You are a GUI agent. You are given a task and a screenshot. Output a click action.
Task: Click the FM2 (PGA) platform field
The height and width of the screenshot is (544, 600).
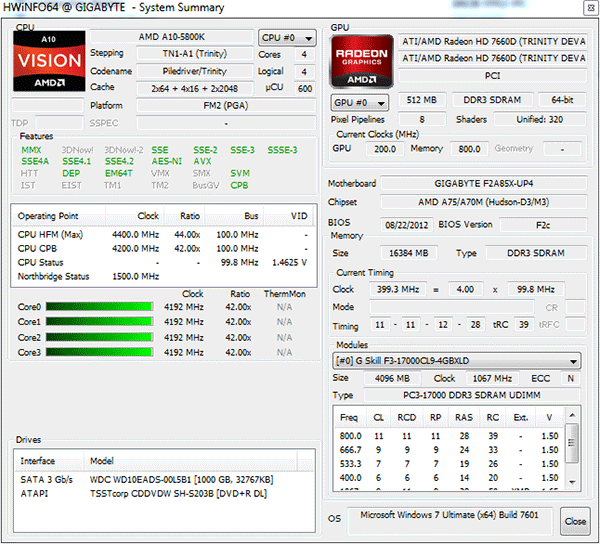click(x=226, y=106)
